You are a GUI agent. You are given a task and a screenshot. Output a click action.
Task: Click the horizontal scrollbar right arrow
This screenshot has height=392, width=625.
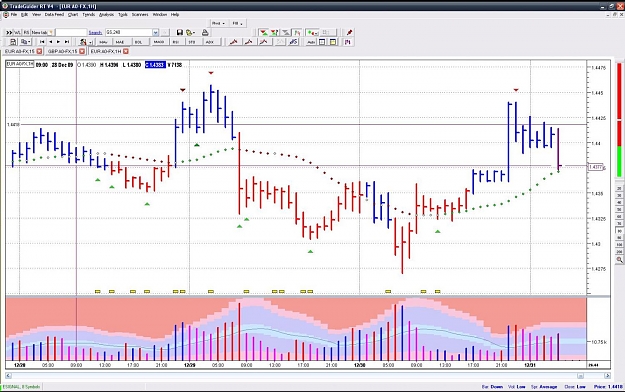pyautogui.click(x=607, y=376)
